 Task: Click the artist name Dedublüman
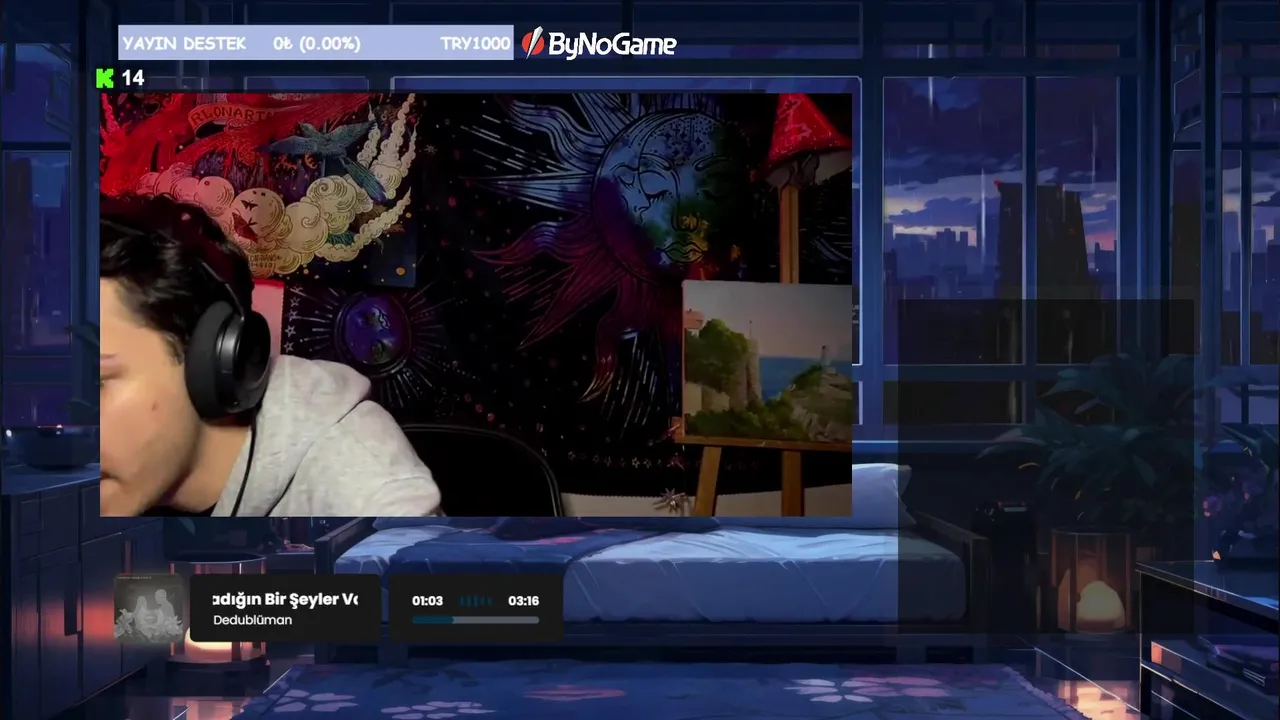(x=253, y=620)
